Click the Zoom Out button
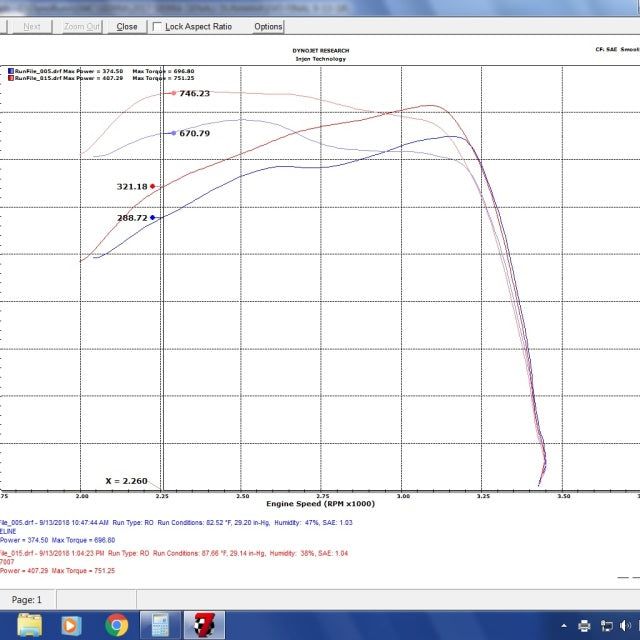 [x=80, y=27]
